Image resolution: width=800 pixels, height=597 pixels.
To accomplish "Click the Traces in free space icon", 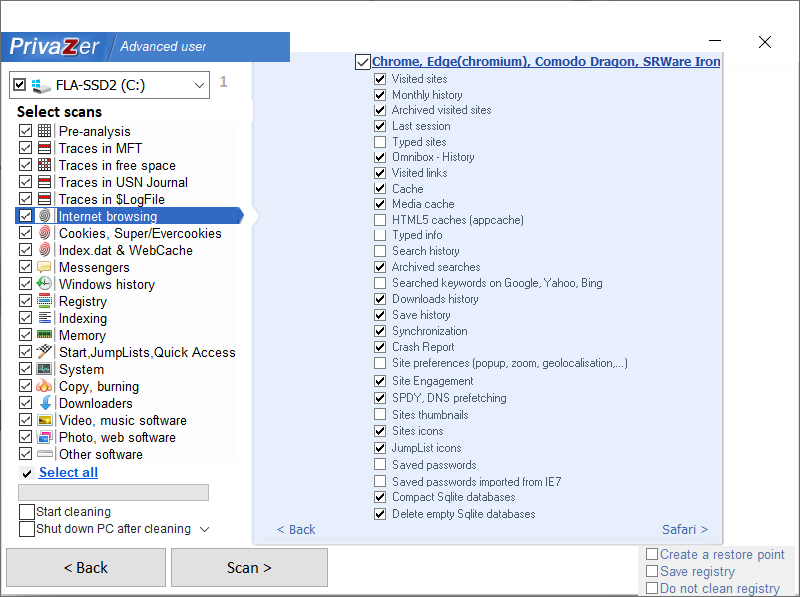I will [x=44, y=165].
